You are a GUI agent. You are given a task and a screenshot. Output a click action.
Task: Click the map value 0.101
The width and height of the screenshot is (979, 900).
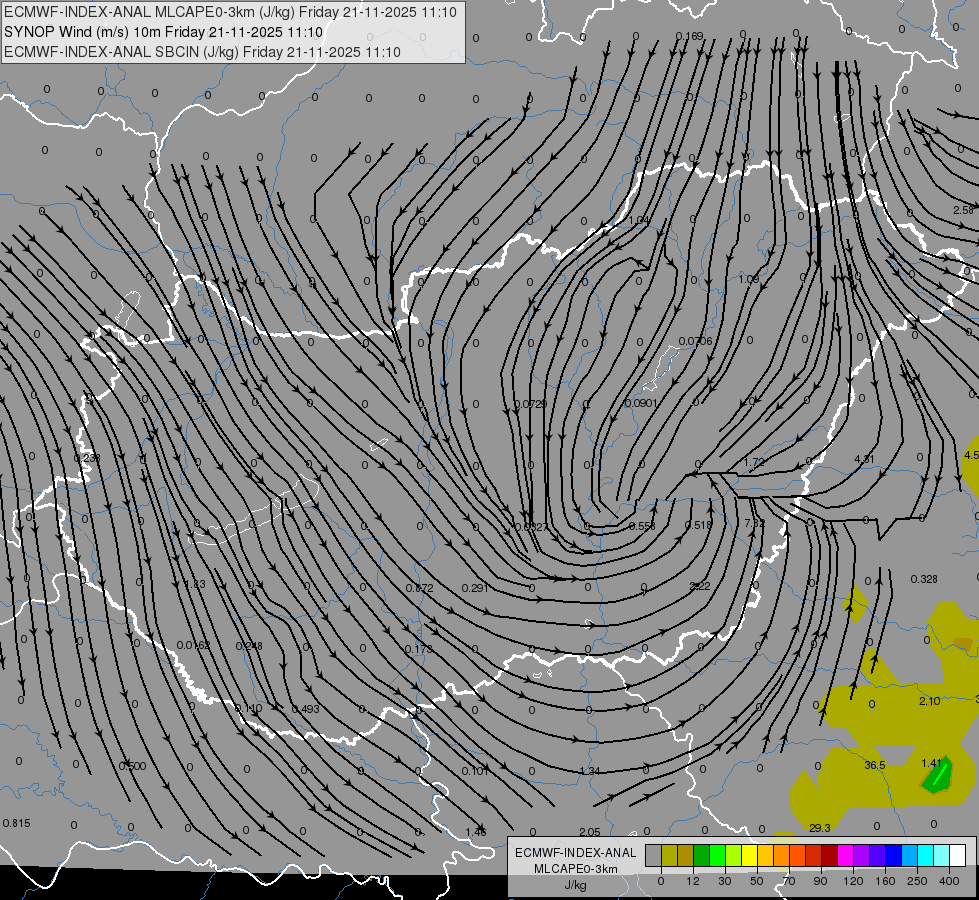point(475,771)
